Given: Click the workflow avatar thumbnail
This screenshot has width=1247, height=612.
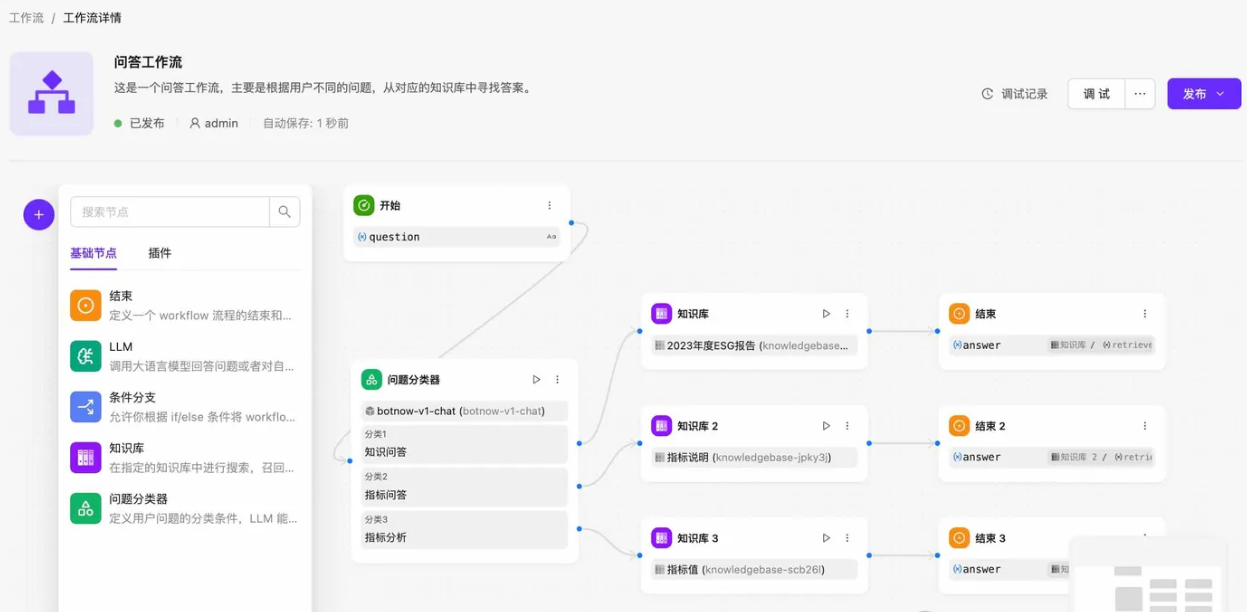Looking at the screenshot, I should click(52, 93).
